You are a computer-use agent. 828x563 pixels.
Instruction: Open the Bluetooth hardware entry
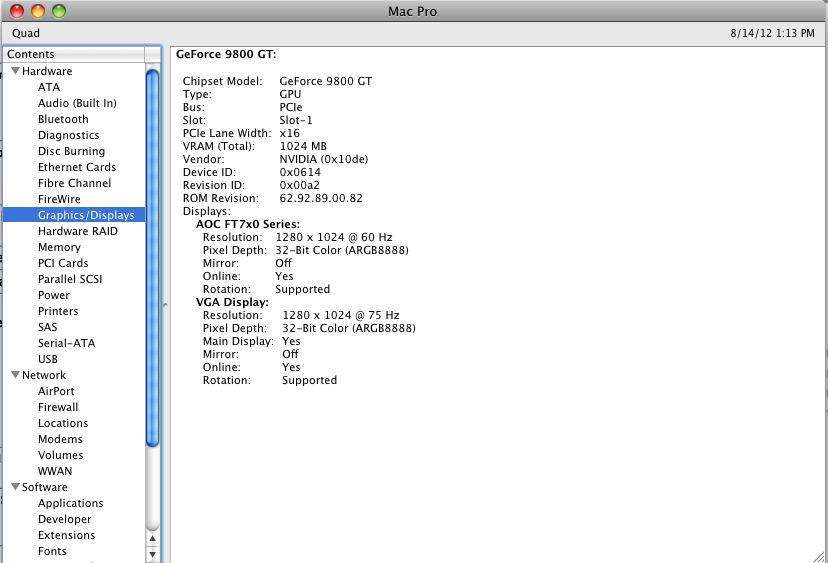[63, 119]
